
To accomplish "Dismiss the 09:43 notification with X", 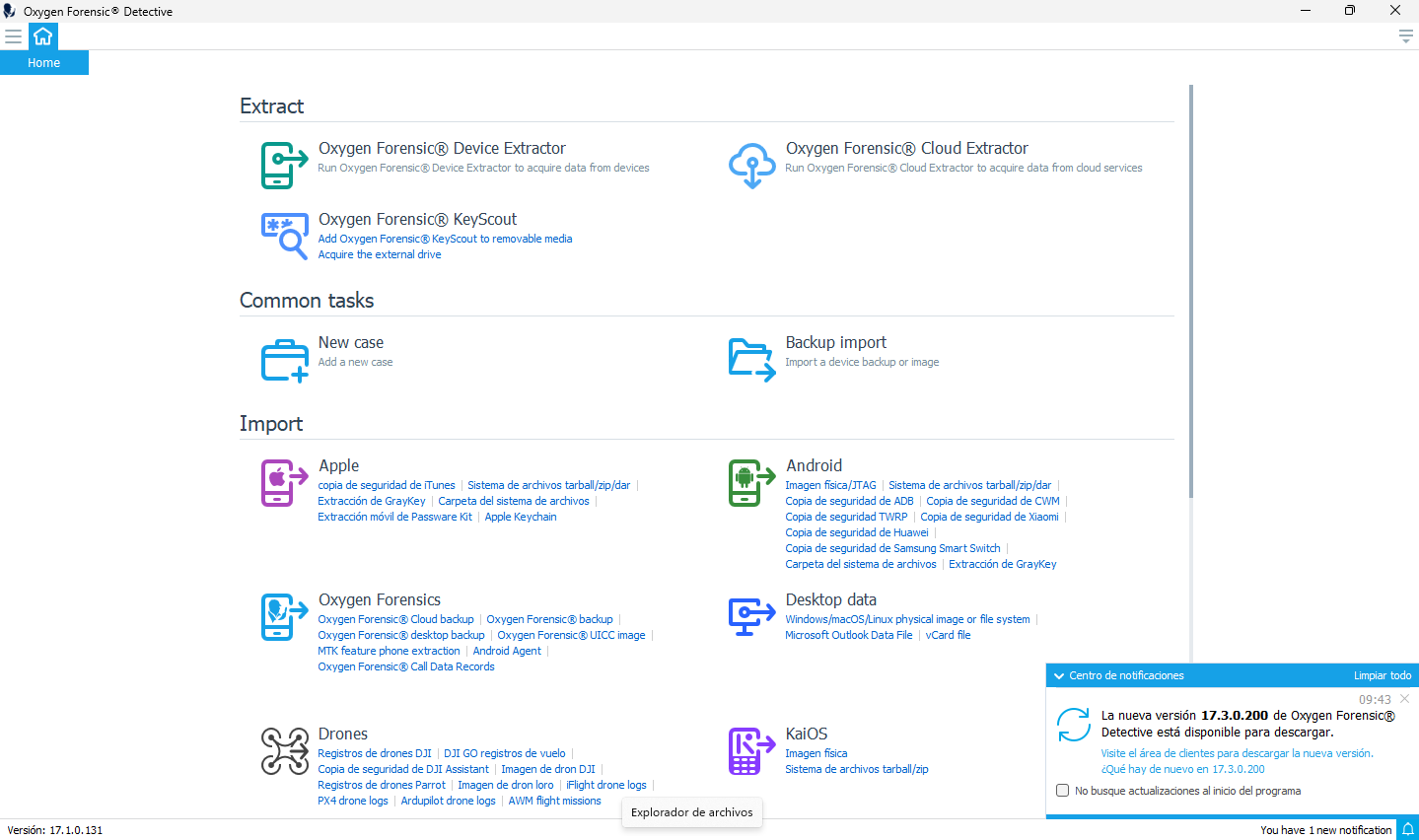I will click(1404, 699).
